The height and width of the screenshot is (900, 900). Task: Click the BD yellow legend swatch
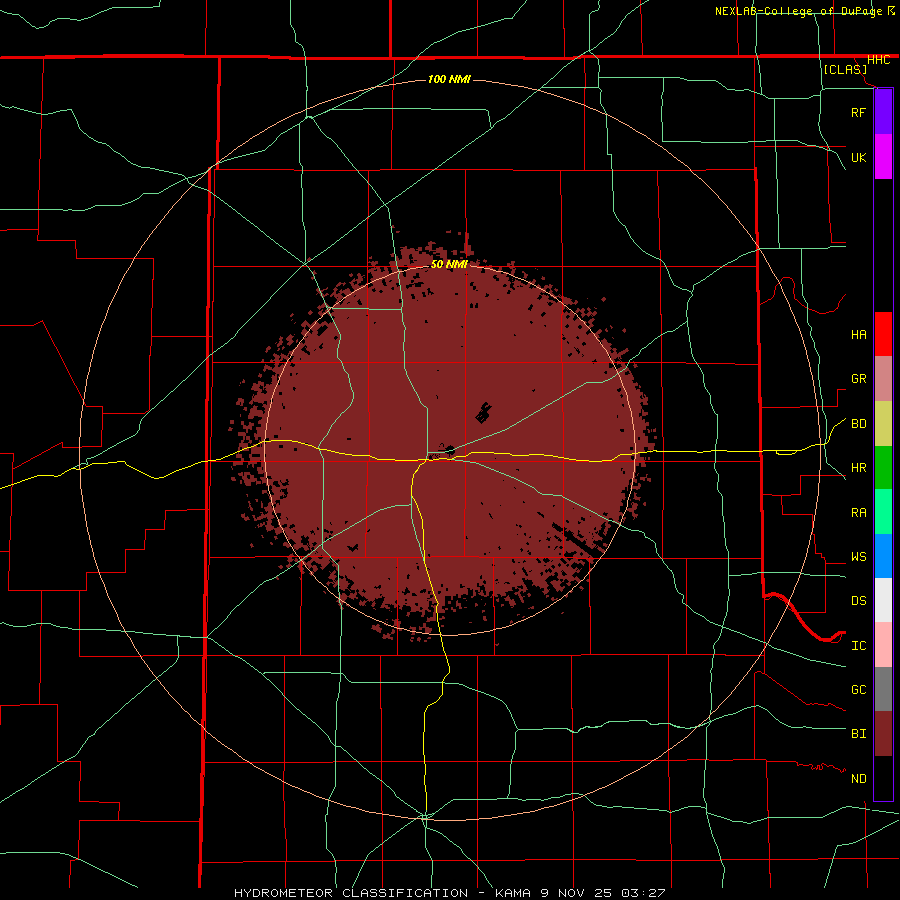point(883,424)
